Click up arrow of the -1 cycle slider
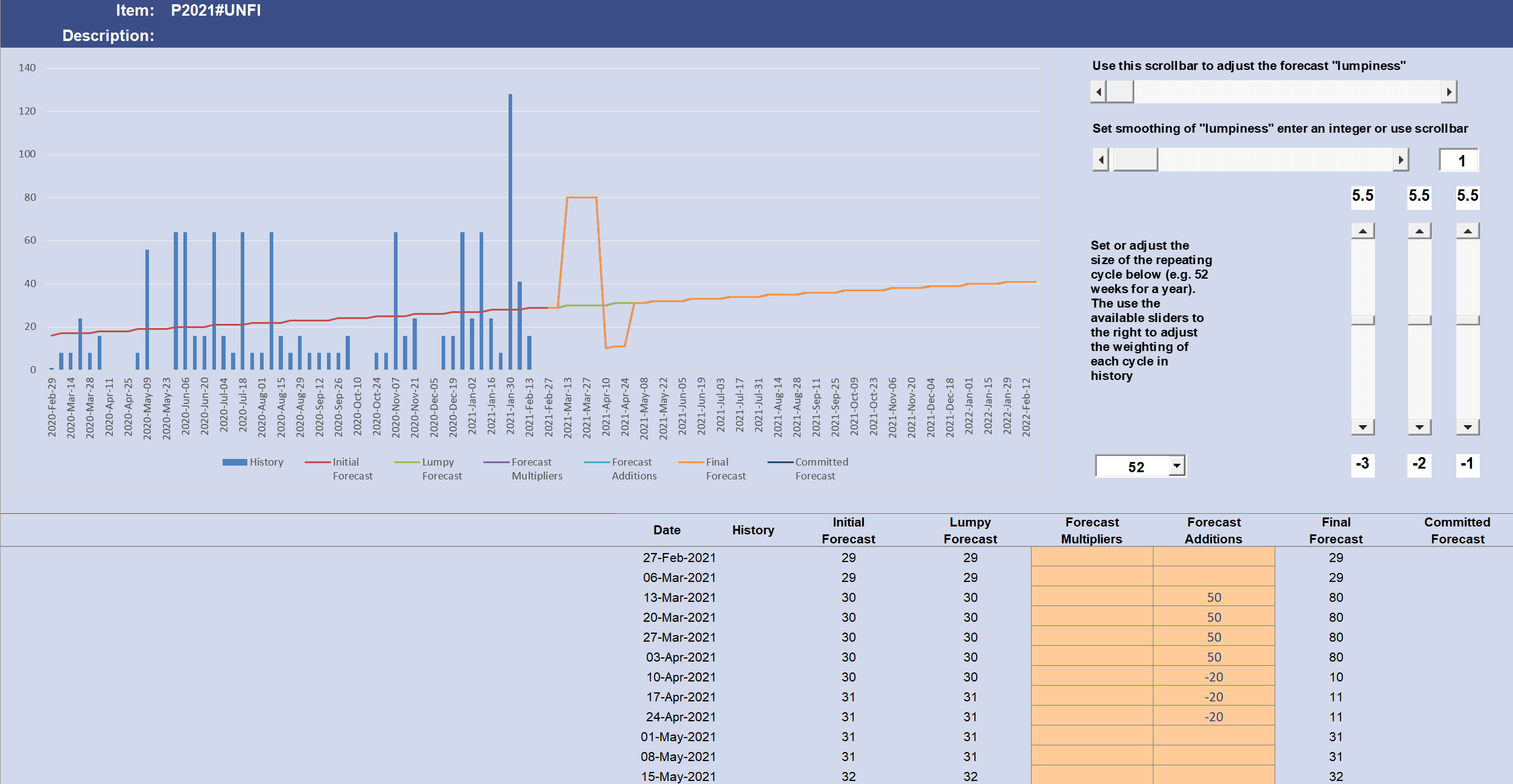Screen dimensions: 1513x784 pos(1468,231)
